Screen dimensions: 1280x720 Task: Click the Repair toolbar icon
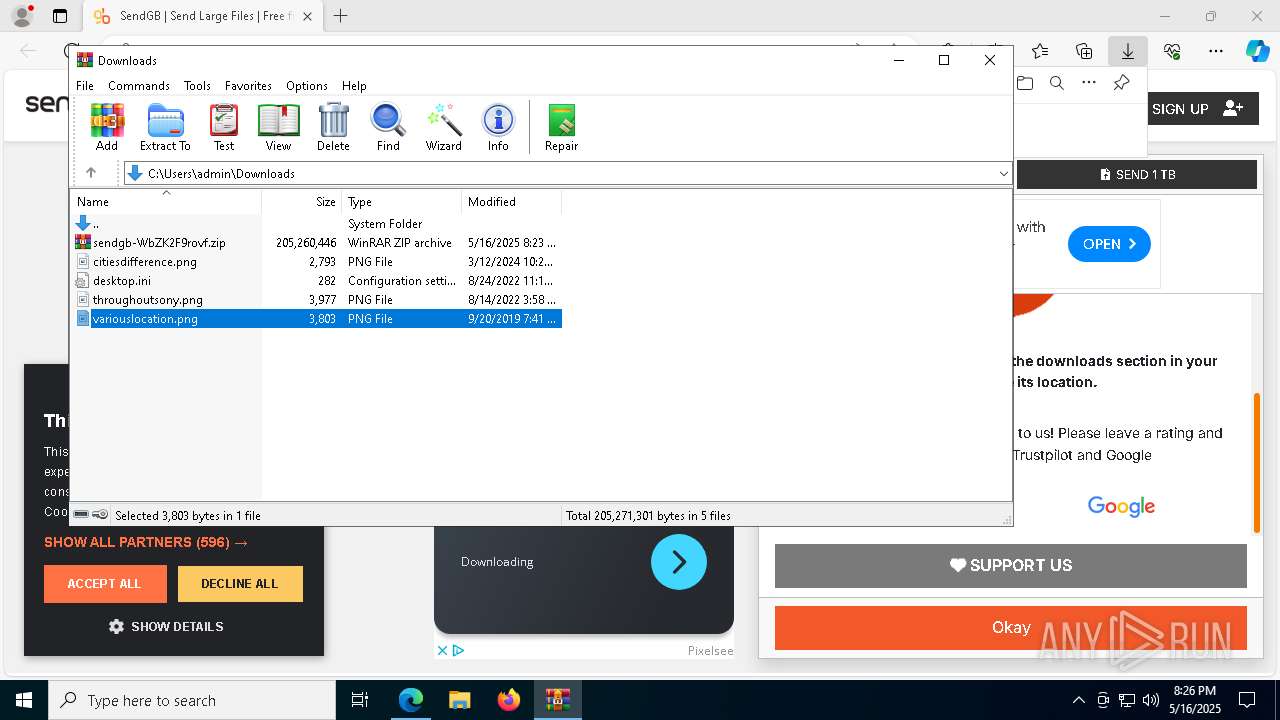click(x=561, y=127)
